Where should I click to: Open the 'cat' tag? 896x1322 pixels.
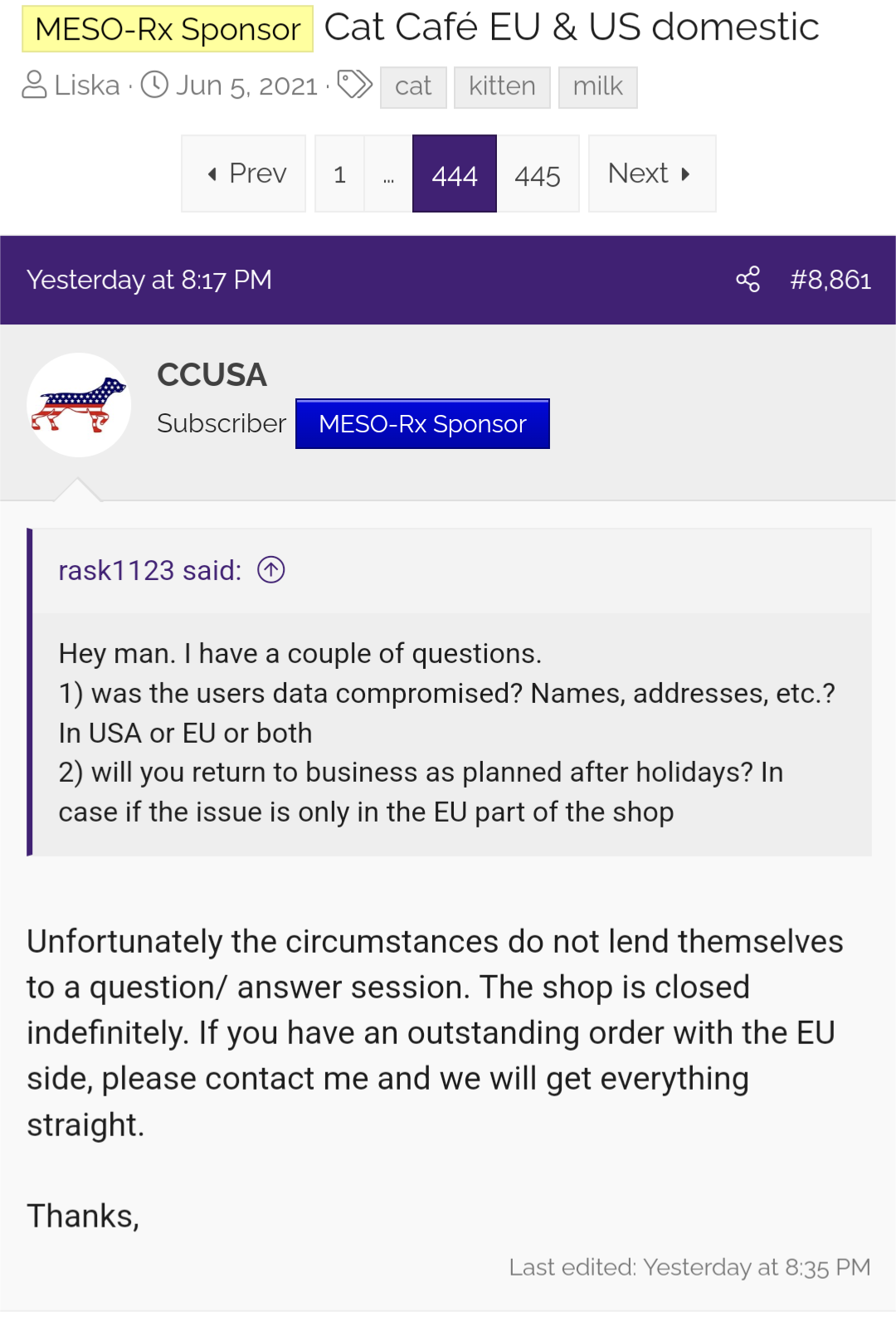pyautogui.click(x=413, y=85)
